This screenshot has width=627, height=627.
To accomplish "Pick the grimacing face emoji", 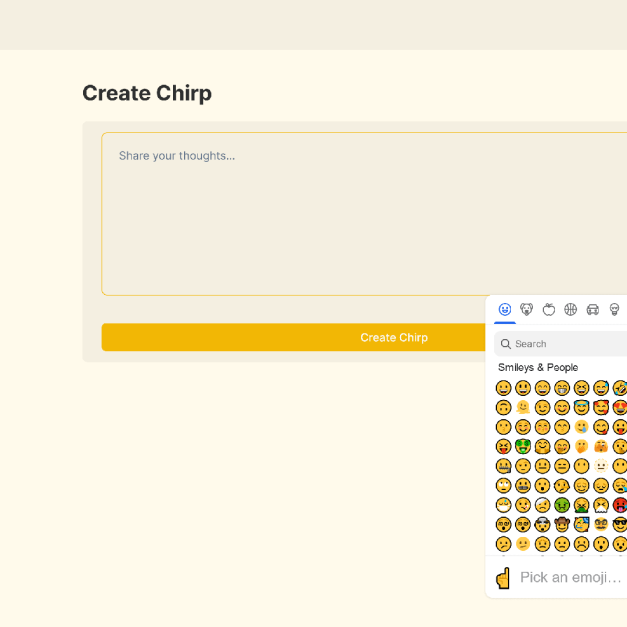I will (x=523, y=485).
